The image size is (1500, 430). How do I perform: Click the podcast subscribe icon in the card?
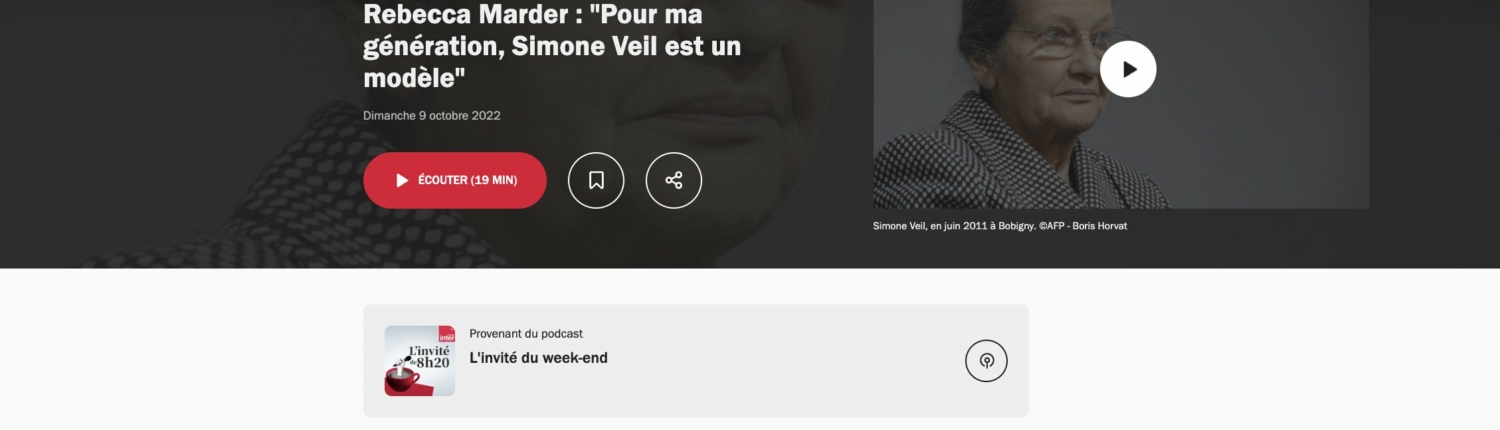pyautogui.click(x=986, y=361)
